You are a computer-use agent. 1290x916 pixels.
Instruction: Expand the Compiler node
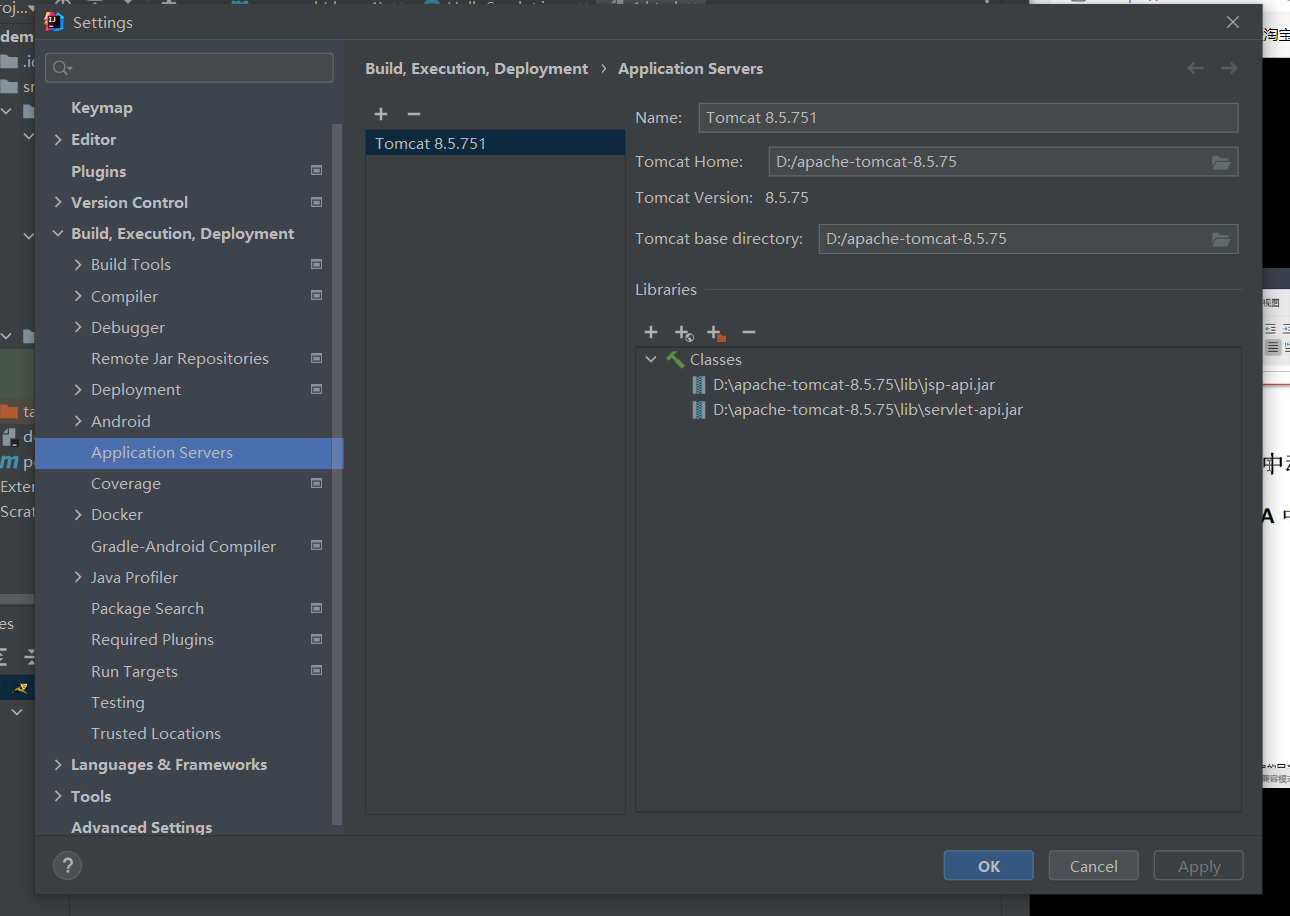click(x=78, y=296)
